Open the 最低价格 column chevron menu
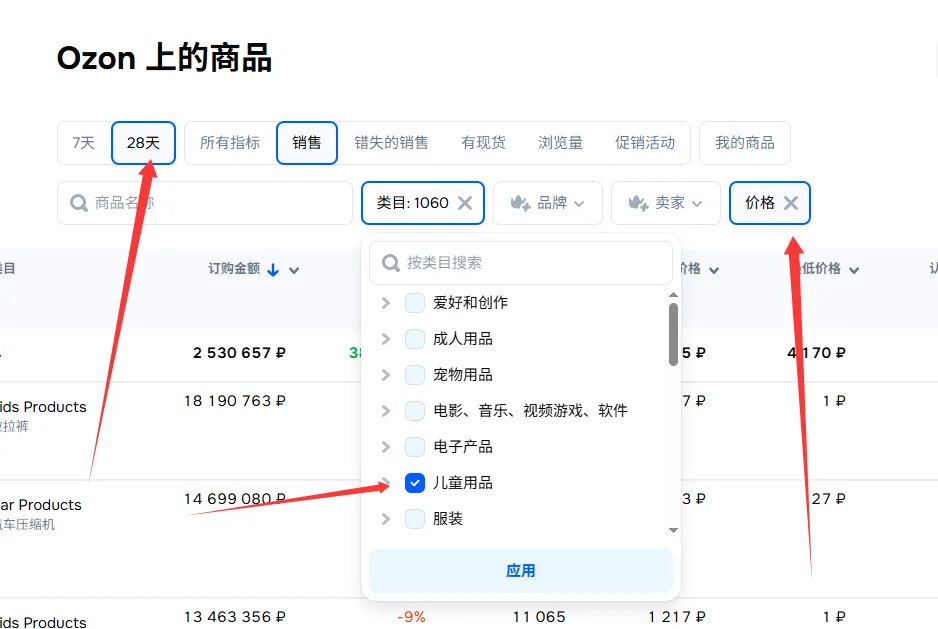 coord(854,271)
